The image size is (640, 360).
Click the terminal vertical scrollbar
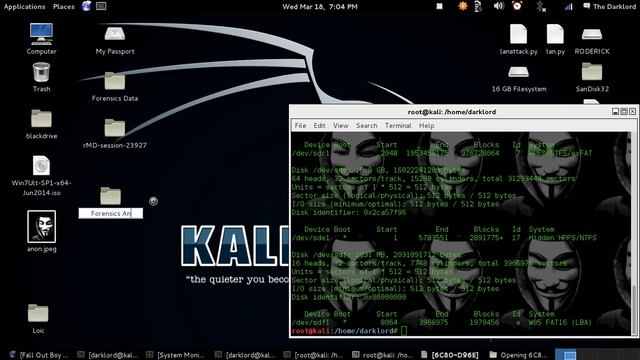tap(634, 233)
